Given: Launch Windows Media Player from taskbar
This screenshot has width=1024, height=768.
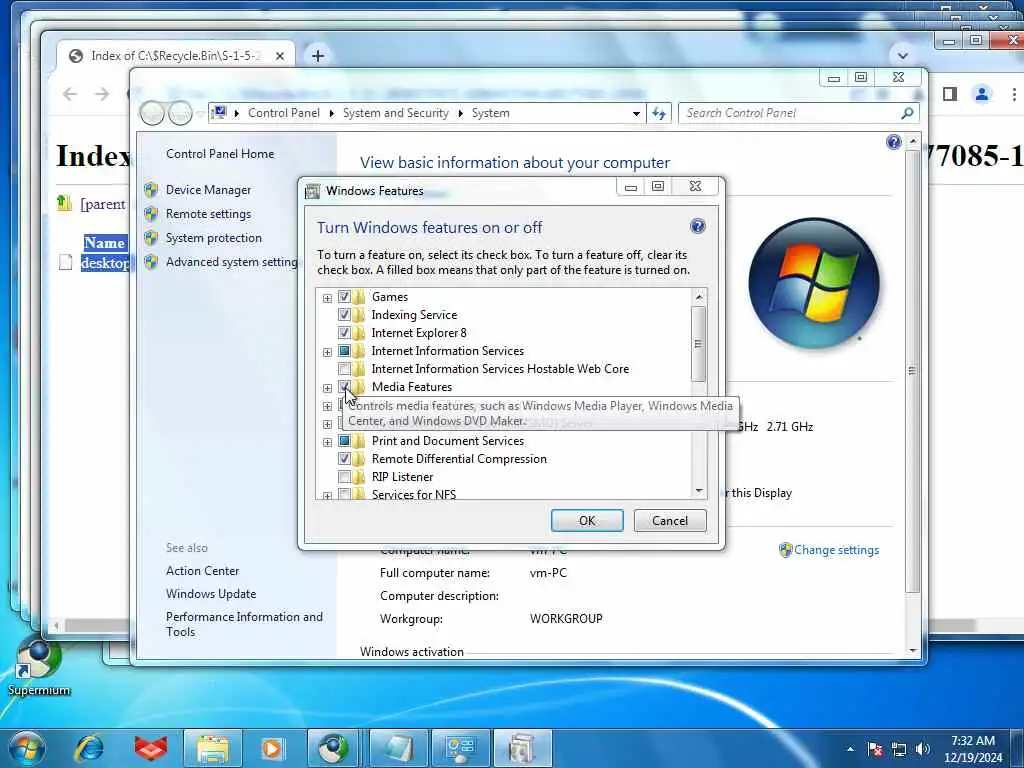Looking at the screenshot, I should (x=272, y=748).
